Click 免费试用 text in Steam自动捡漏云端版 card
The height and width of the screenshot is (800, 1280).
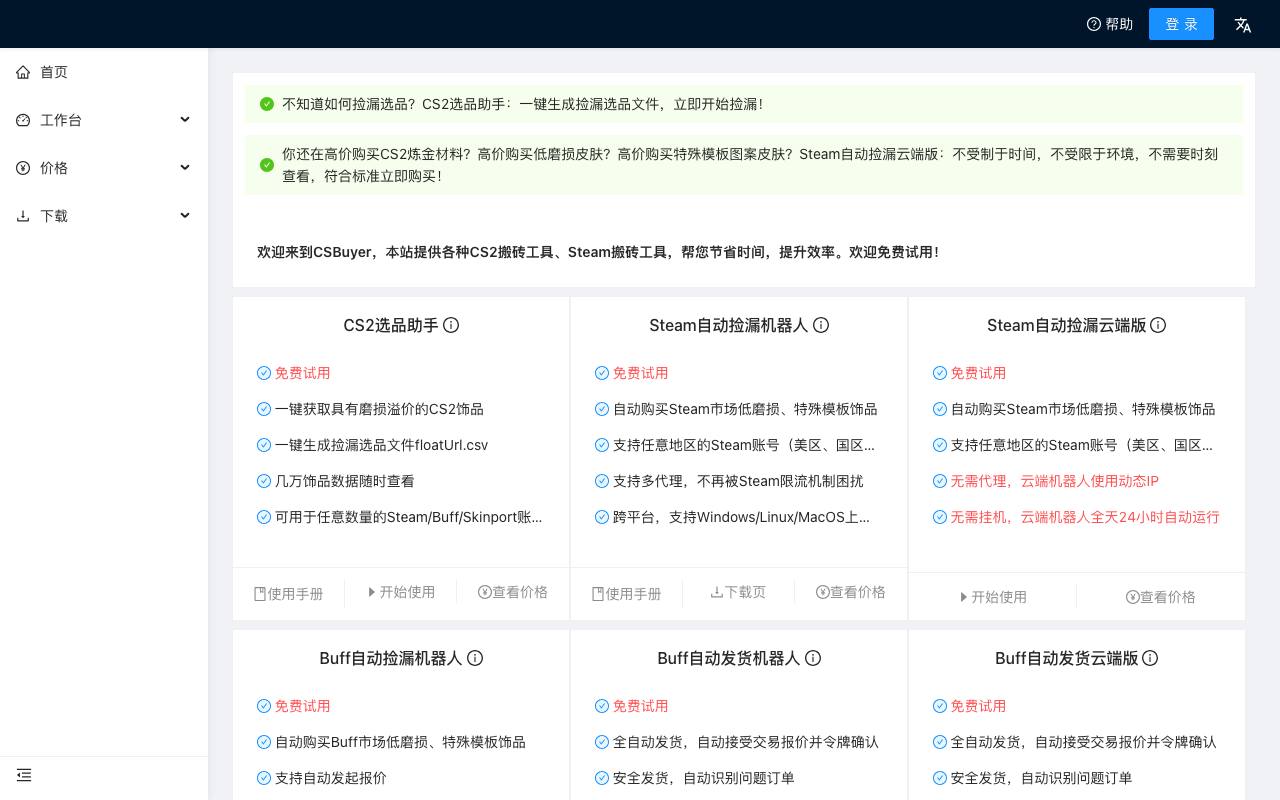[x=979, y=373]
